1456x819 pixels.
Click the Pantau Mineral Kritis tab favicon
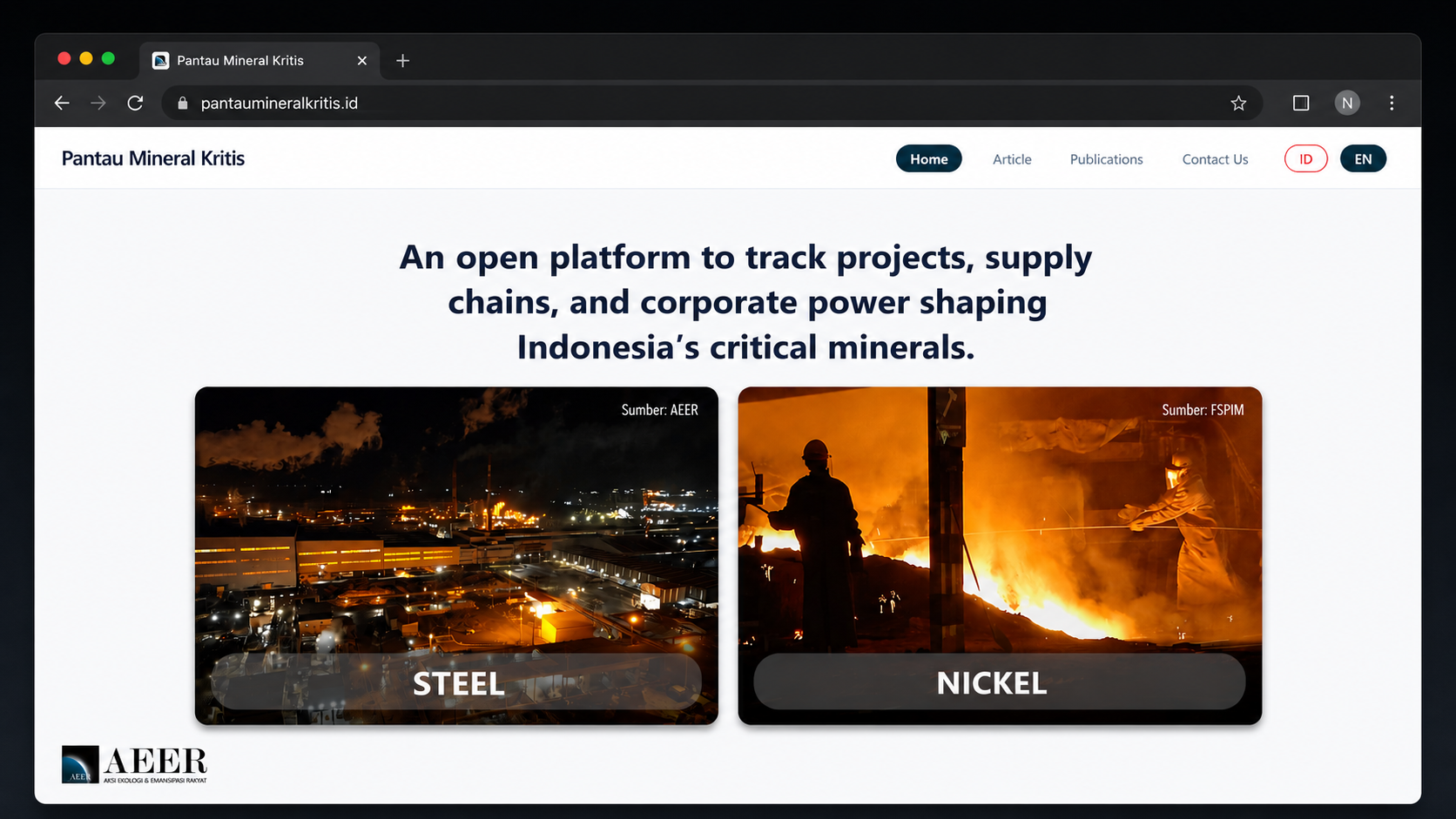160,60
